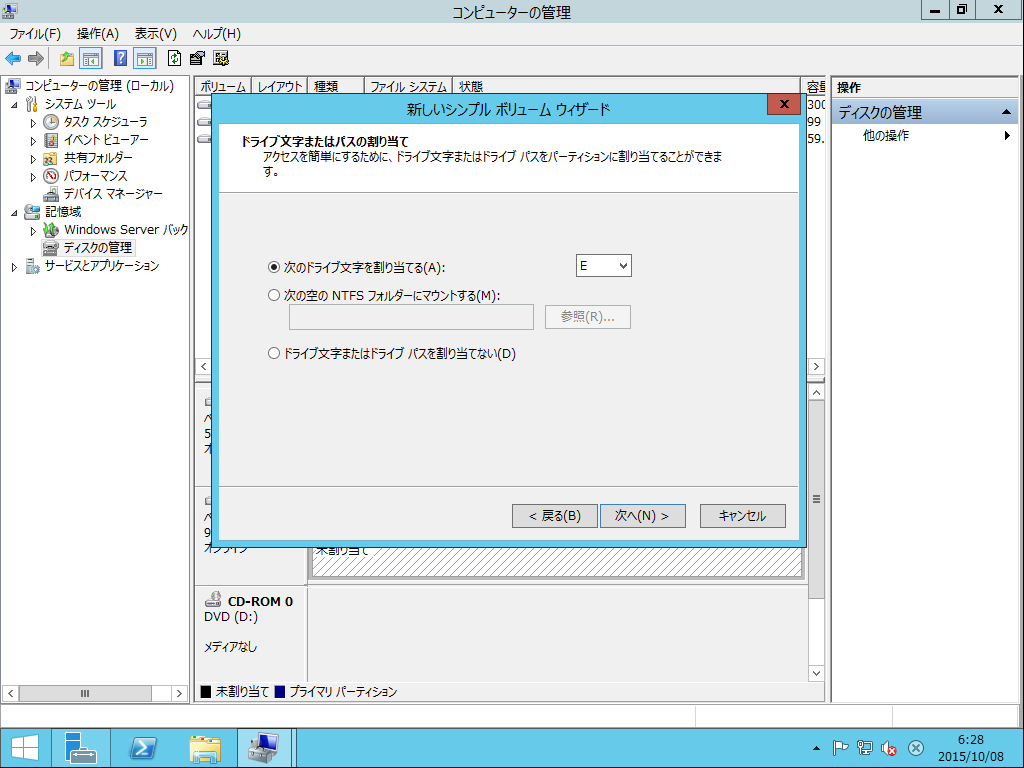Select 'Assign the following drive letter' radio button
Screen dimensions: 1024x768
click(274, 267)
